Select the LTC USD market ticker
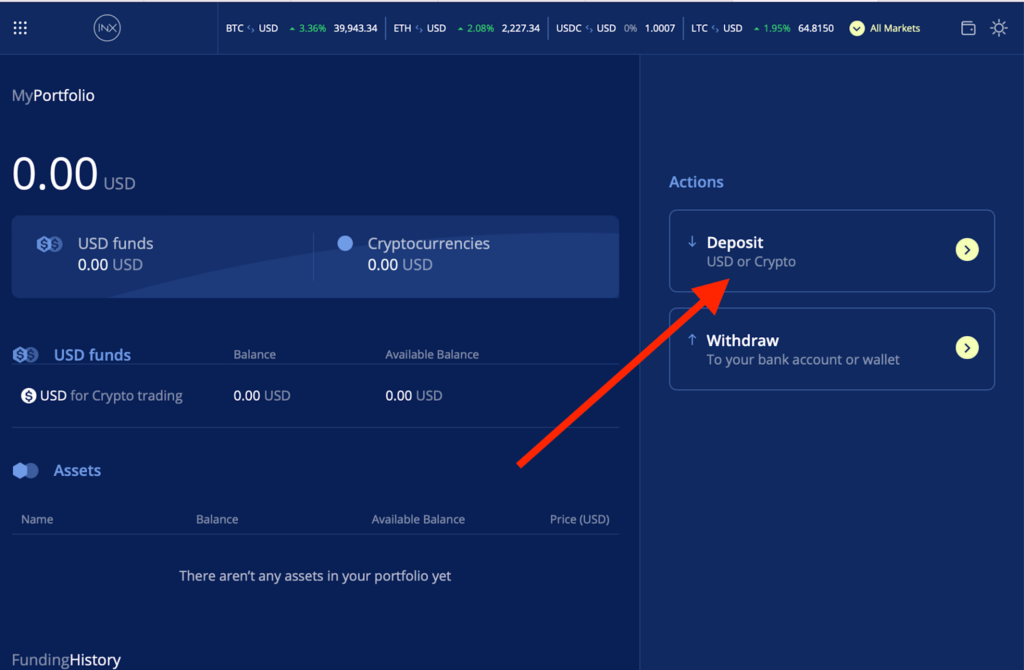The width and height of the screenshot is (1024, 670). [762, 28]
